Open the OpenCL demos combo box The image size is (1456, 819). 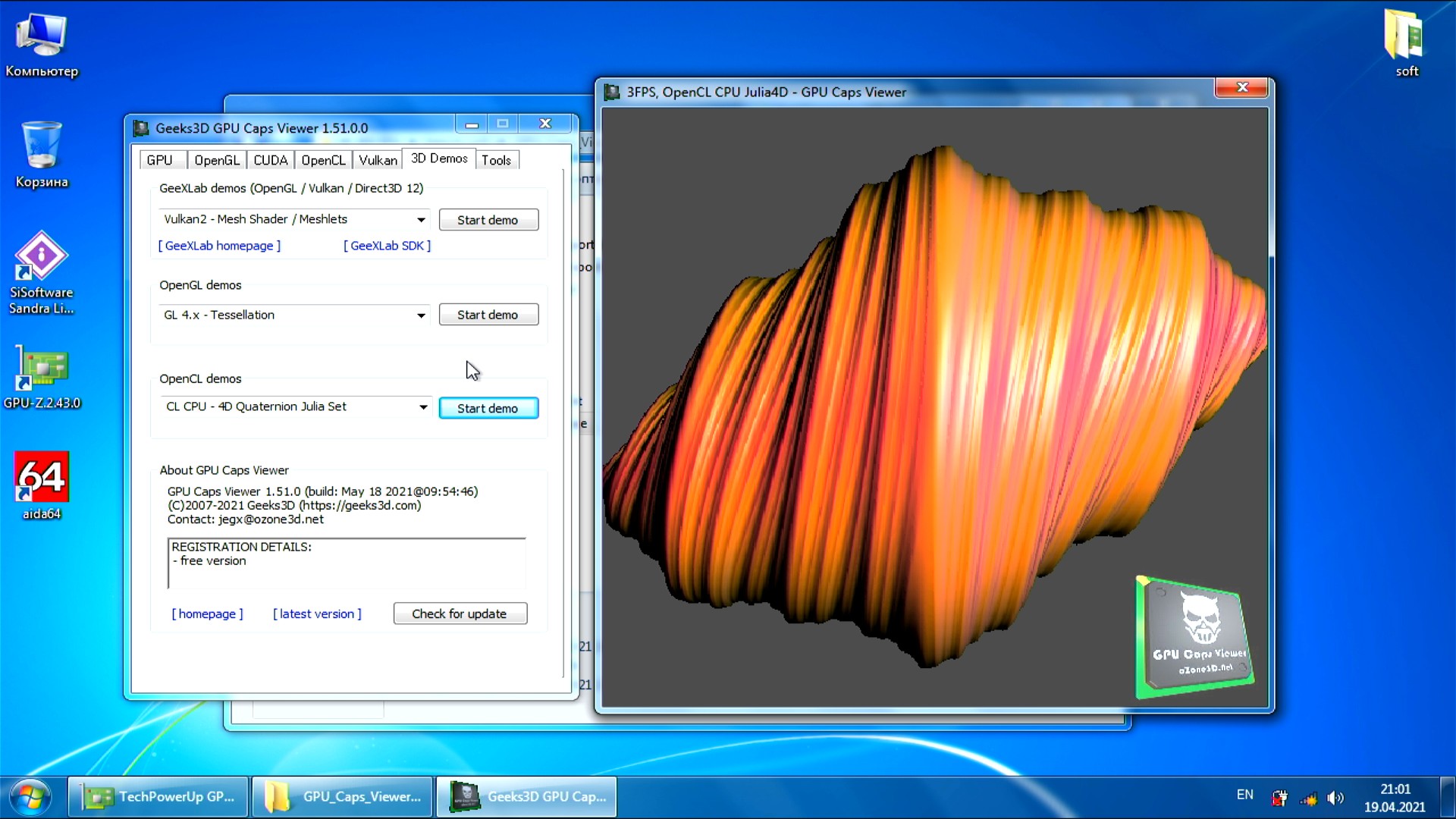pyautogui.click(x=423, y=407)
